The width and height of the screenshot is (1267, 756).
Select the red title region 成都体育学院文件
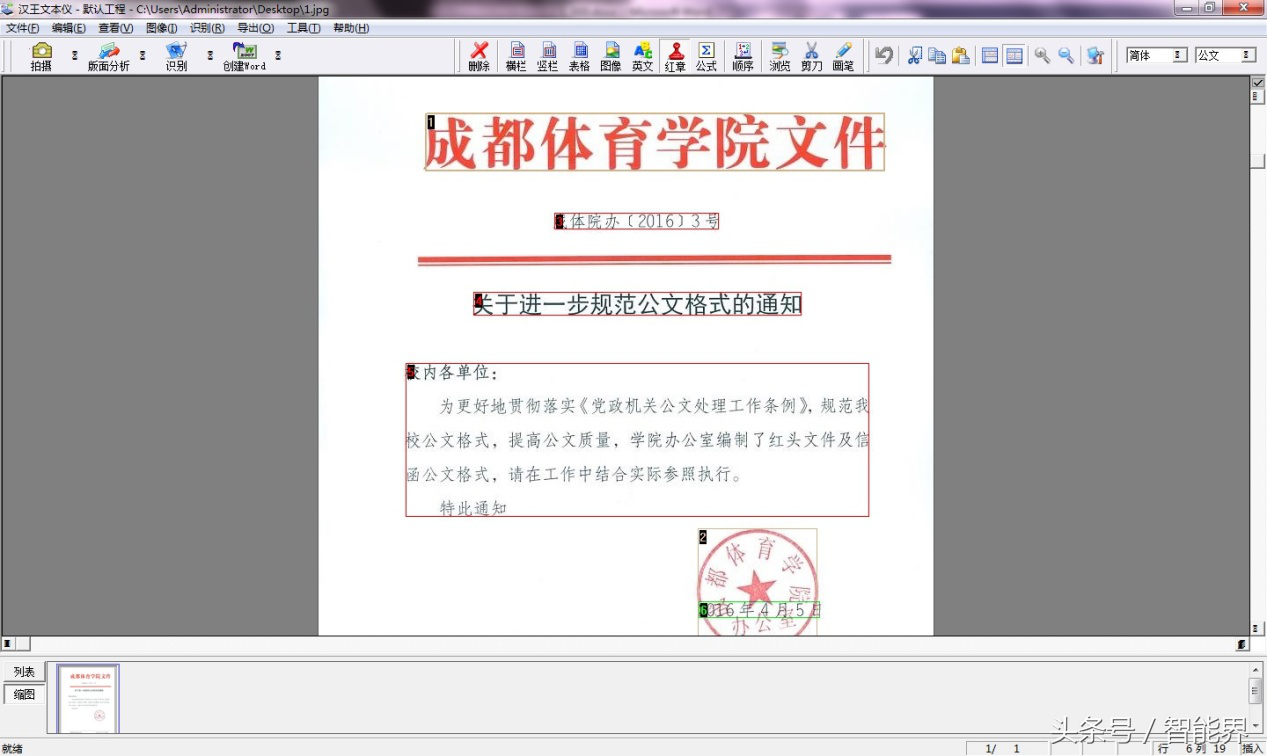tap(655, 142)
